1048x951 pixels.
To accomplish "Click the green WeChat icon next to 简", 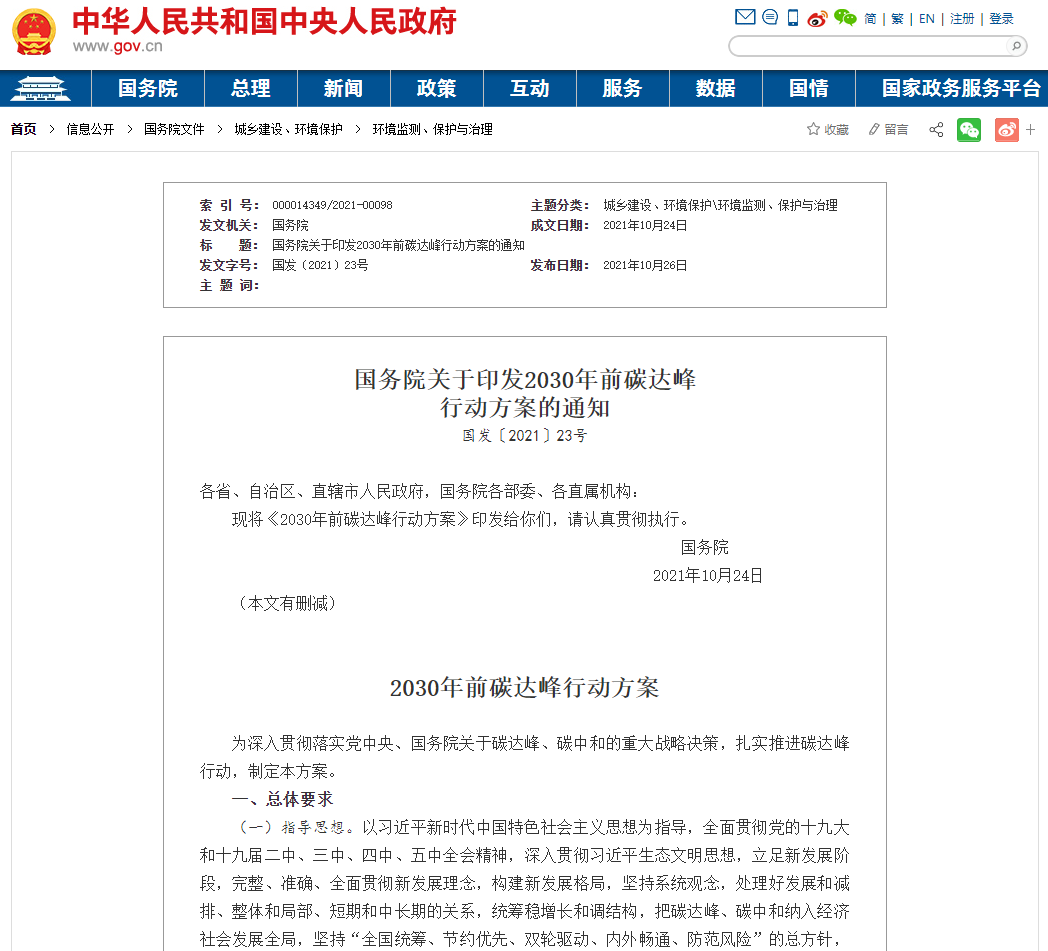I will [846, 17].
